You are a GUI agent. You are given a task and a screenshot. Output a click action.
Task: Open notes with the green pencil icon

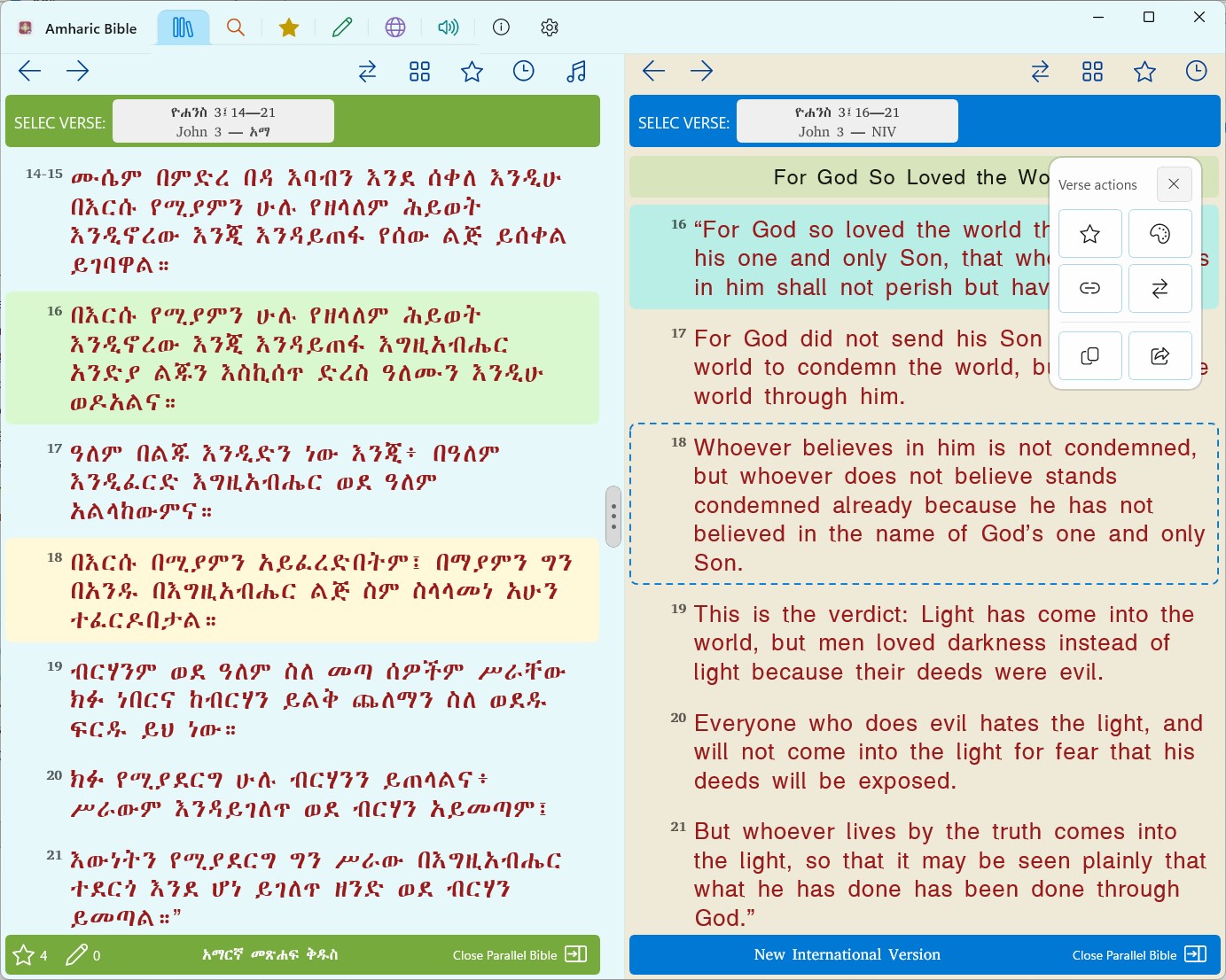pos(342,27)
